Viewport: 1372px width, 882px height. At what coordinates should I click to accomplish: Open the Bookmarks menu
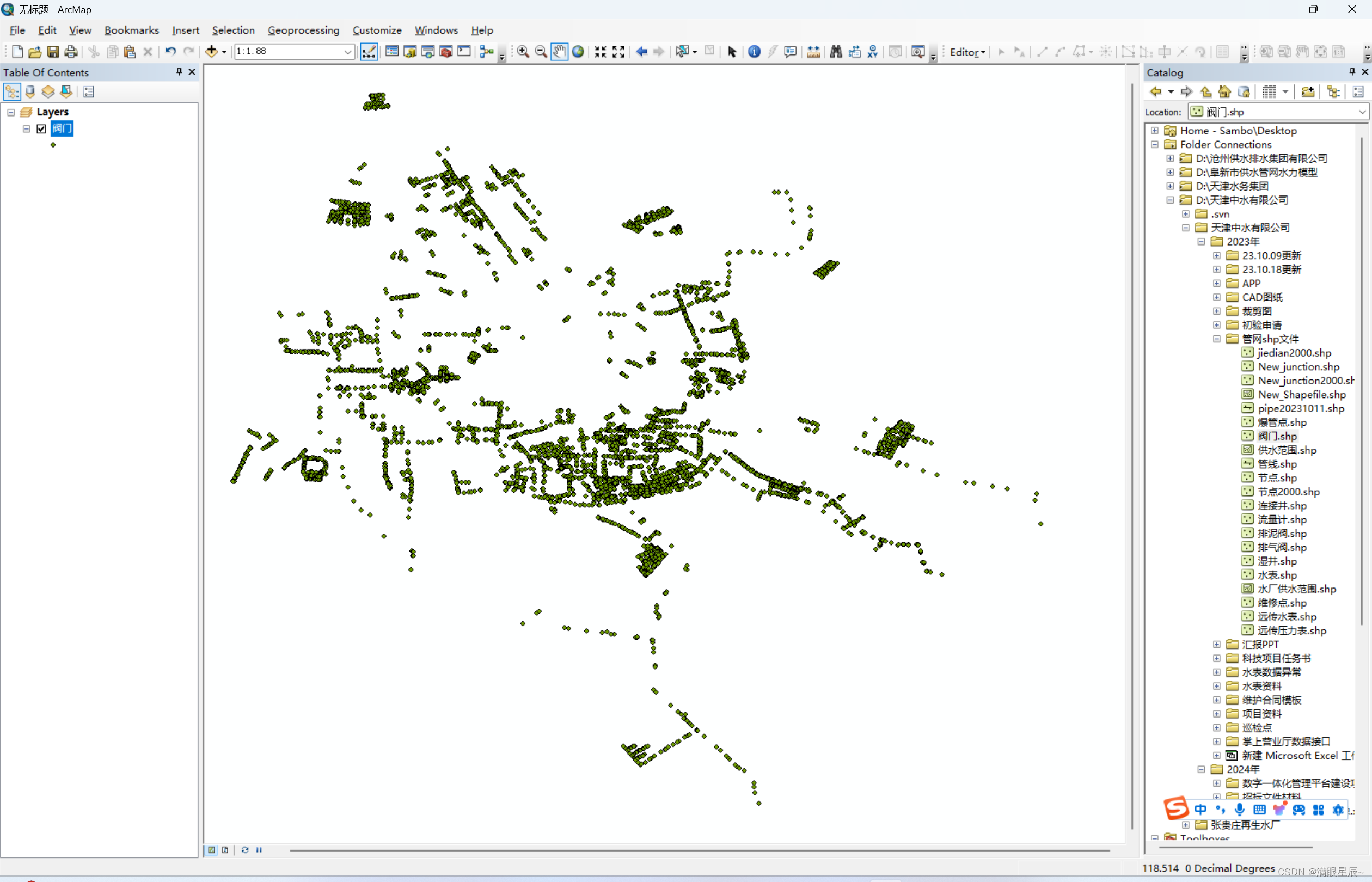[x=131, y=30]
